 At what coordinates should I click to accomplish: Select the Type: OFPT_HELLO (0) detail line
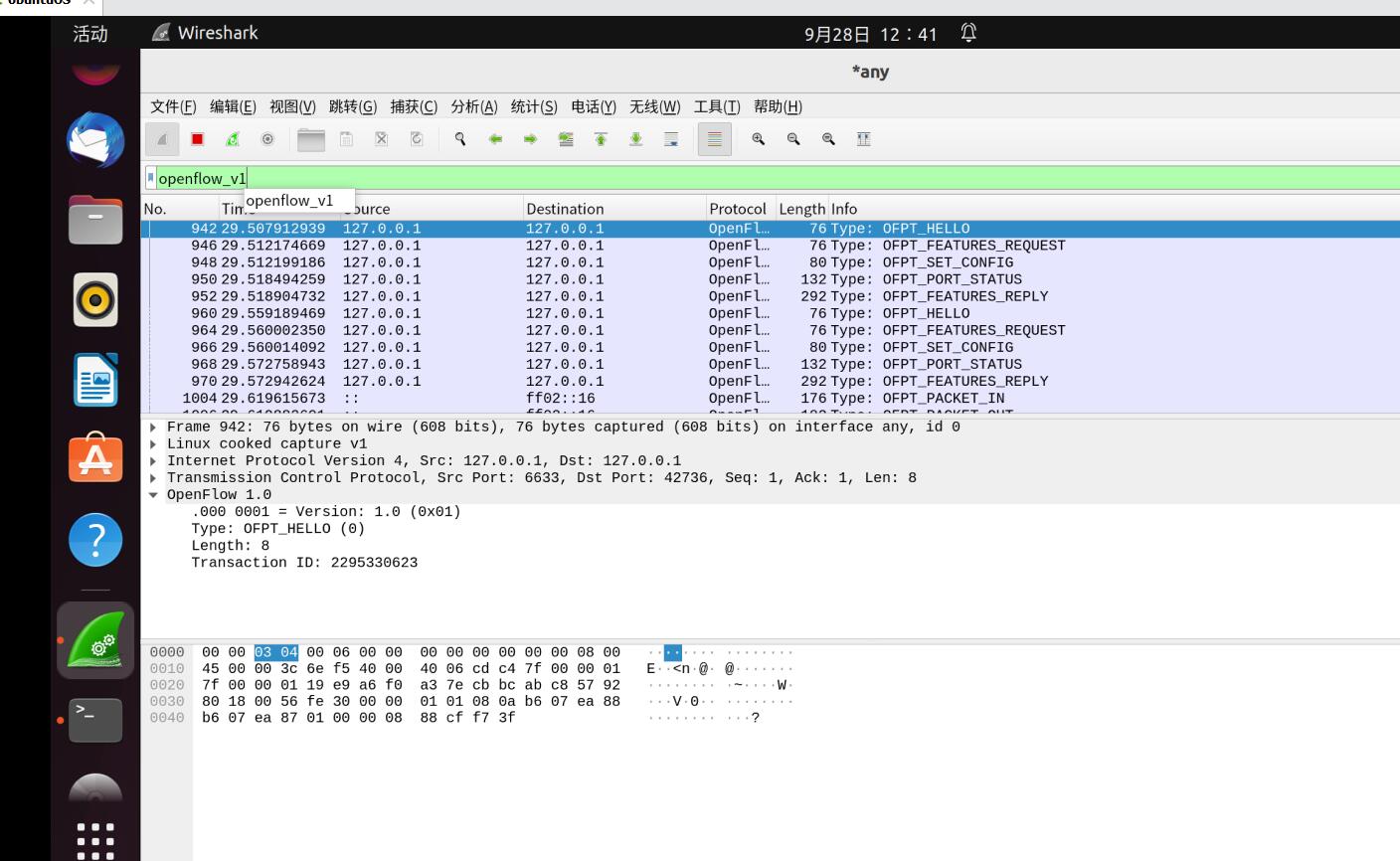point(277,529)
